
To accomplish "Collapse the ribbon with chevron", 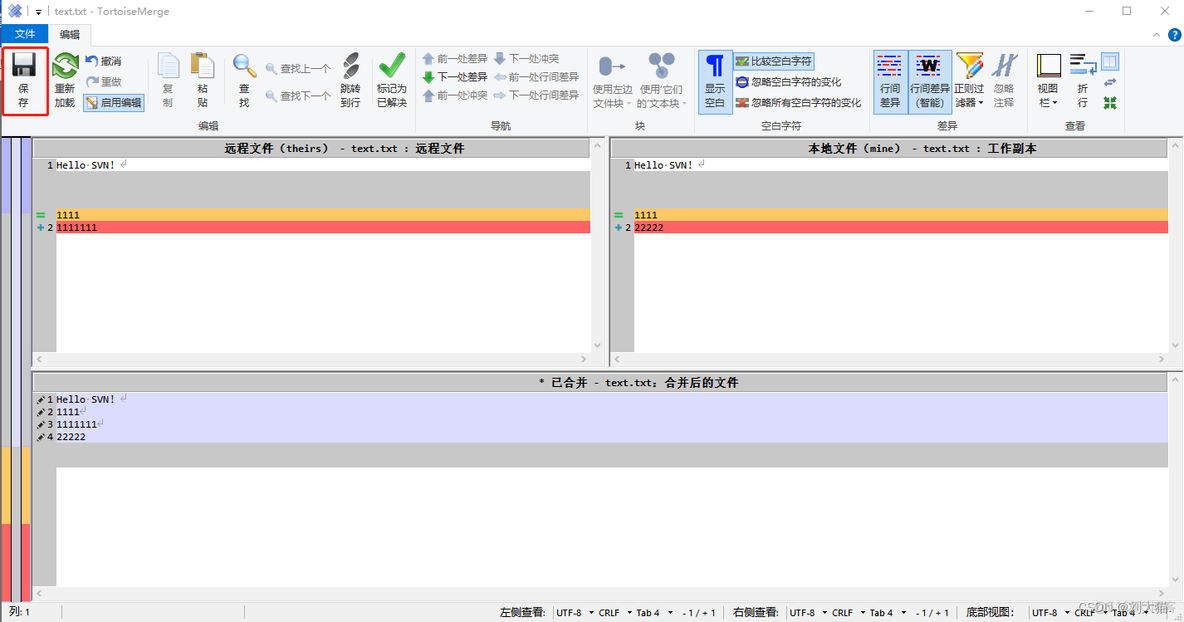I will click(1156, 35).
